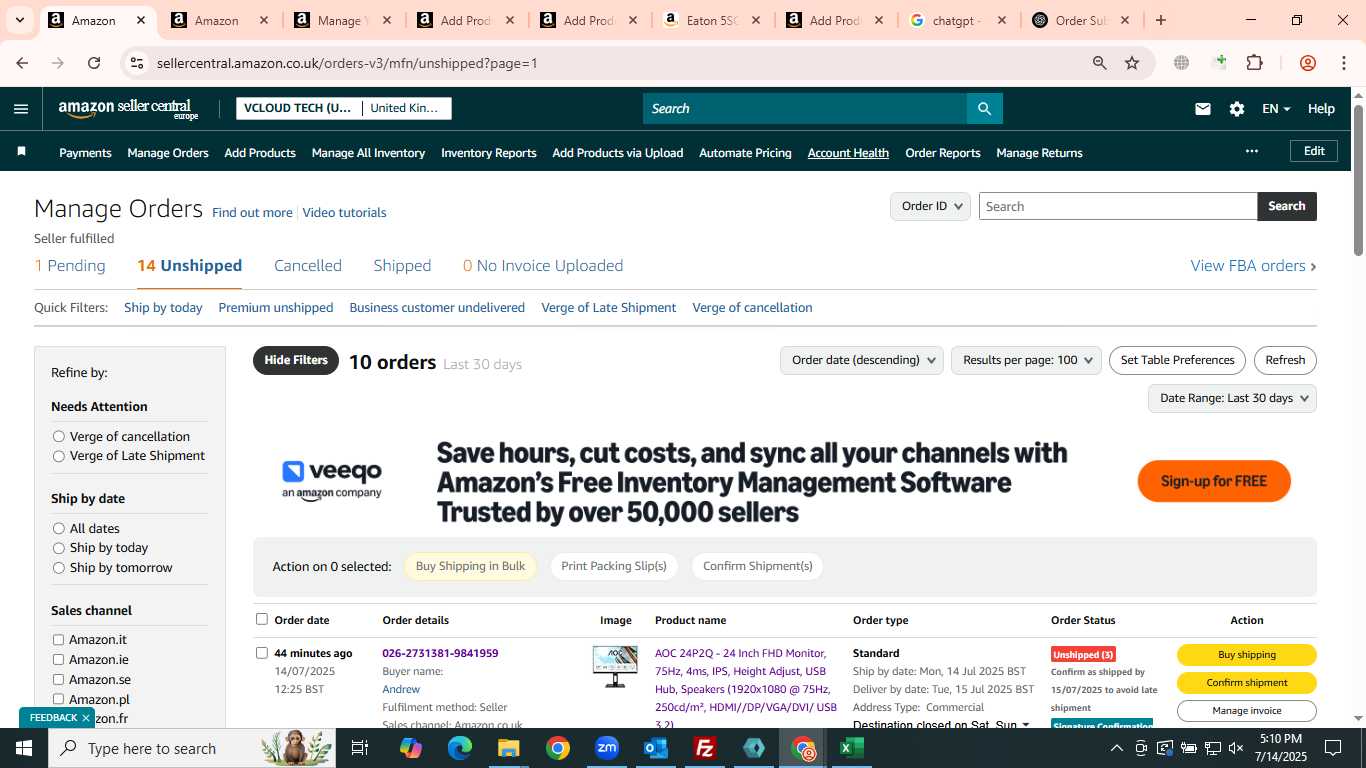Select the Verge of cancellation radio button
The height and width of the screenshot is (768, 1366).
pos(59,436)
